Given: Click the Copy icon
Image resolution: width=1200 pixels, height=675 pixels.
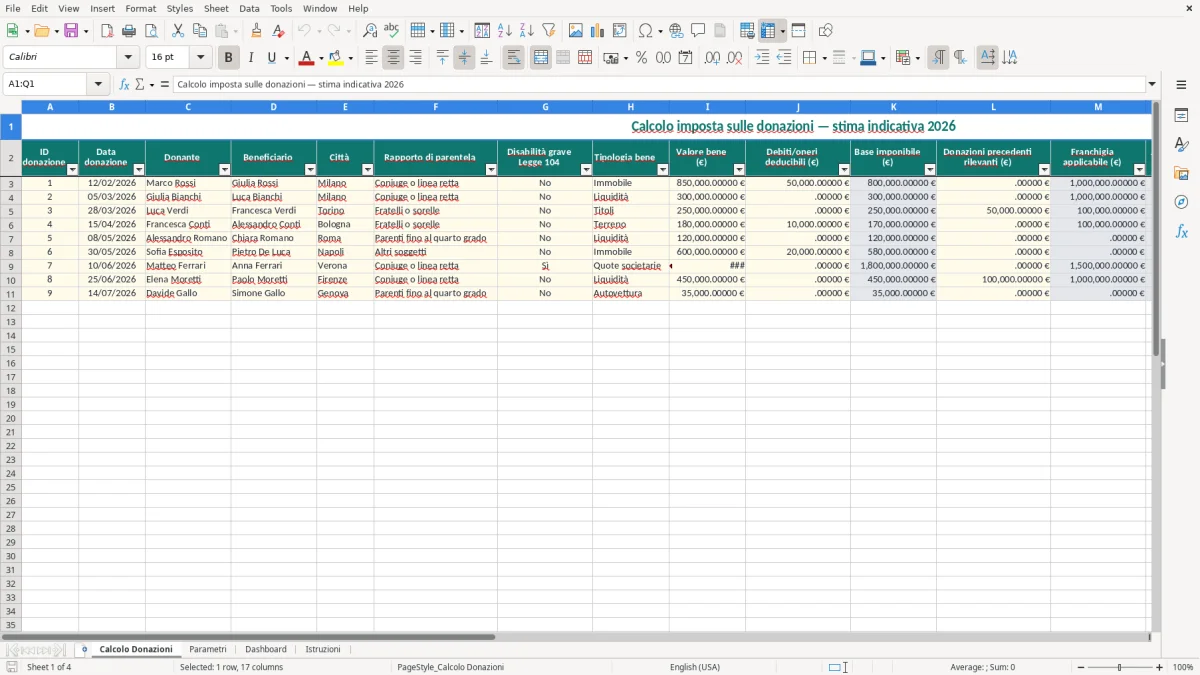Looking at the screenshot, I should (x=200, y=31).
